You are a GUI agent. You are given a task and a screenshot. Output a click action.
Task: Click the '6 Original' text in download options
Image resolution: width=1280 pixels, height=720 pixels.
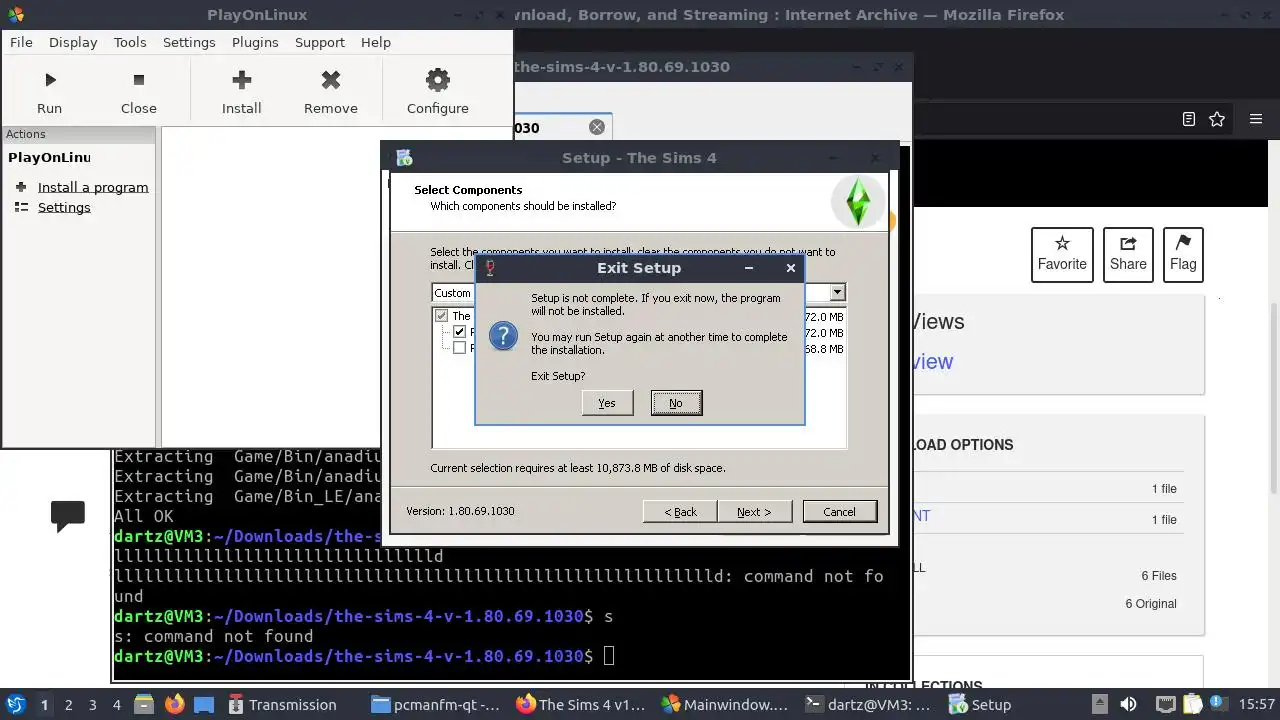tap(1151, 603)
